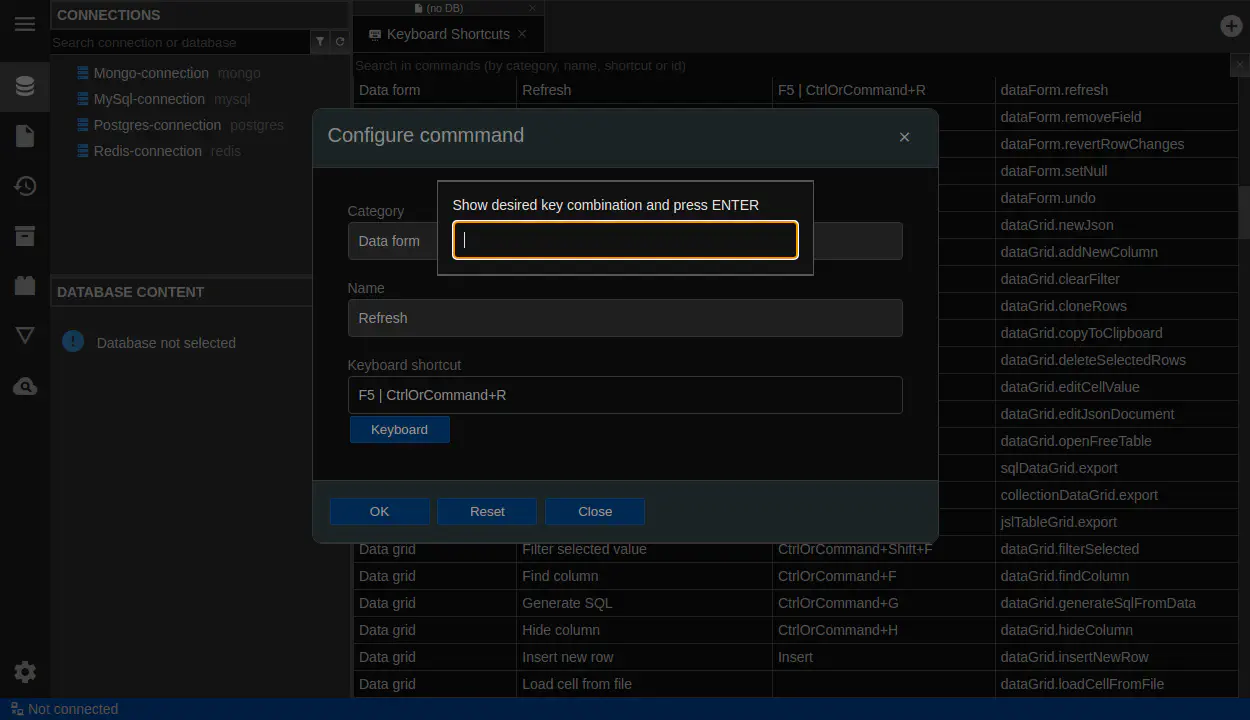The height and width of the screenshot is (720, 1250).
Task: Select the dataGrid.clearFilter cell
Action: pos(1116,279)
